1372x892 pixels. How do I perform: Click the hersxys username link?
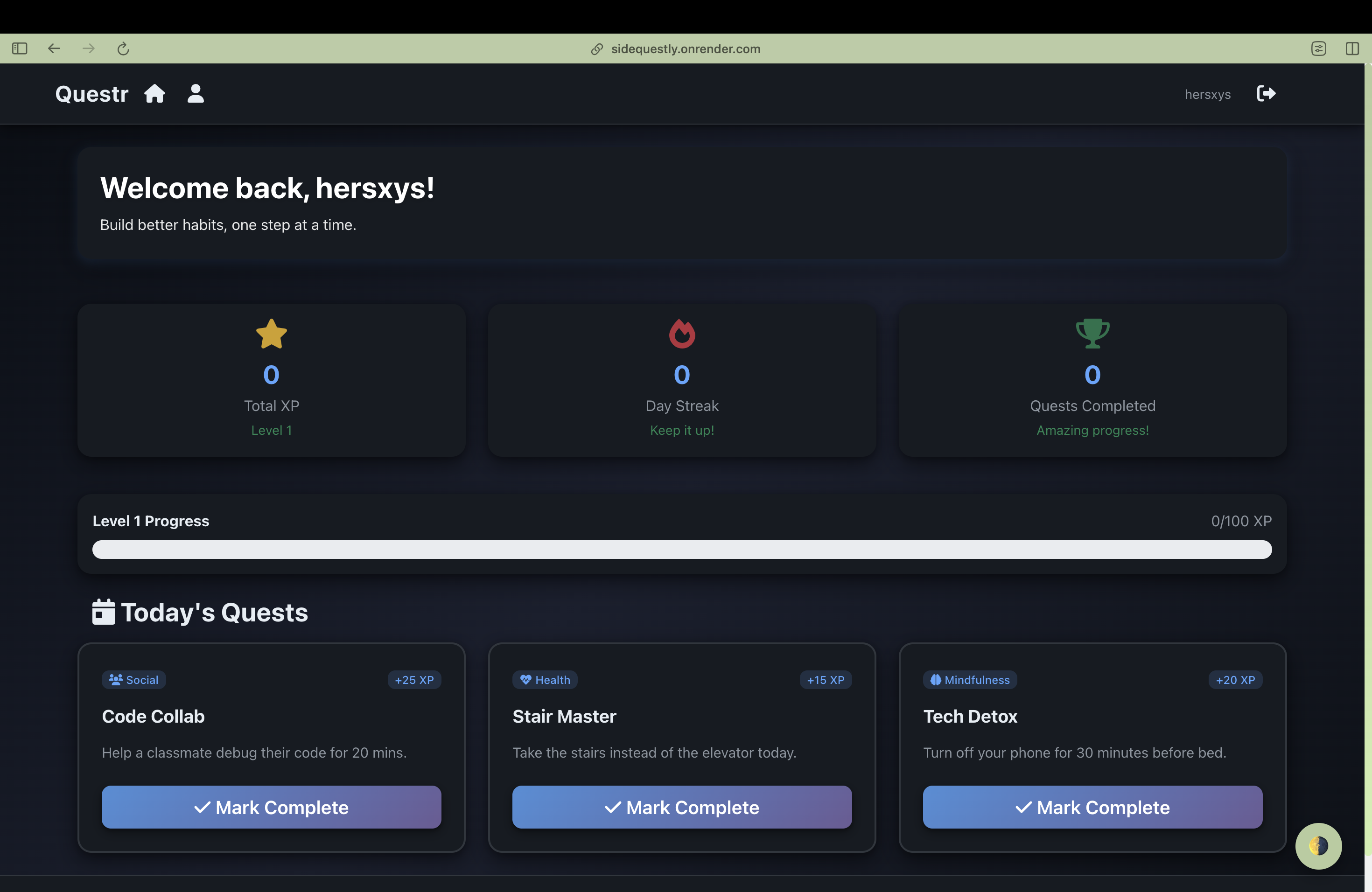pyautogui.click(x=1207, y=95)
